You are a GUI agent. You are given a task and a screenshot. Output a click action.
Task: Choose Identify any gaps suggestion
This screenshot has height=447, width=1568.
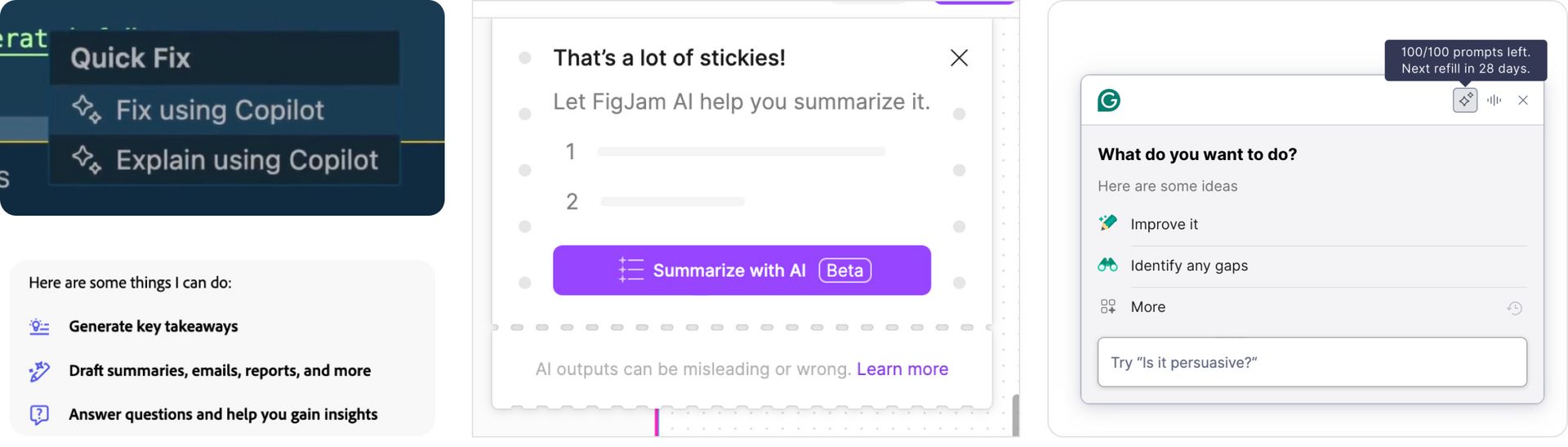[1189, 266]
